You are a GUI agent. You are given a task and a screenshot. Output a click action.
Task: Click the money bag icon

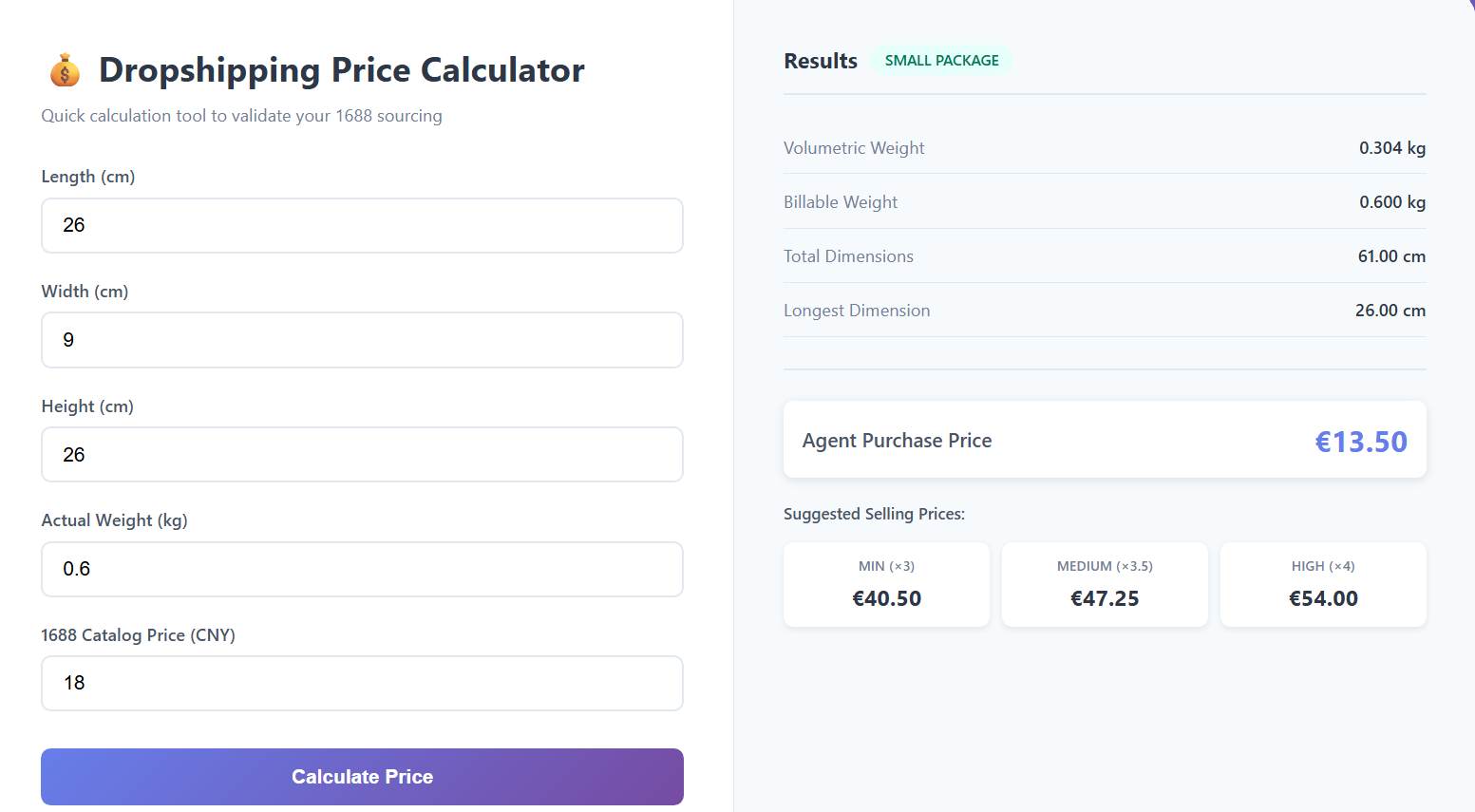[x=65, y=70]
